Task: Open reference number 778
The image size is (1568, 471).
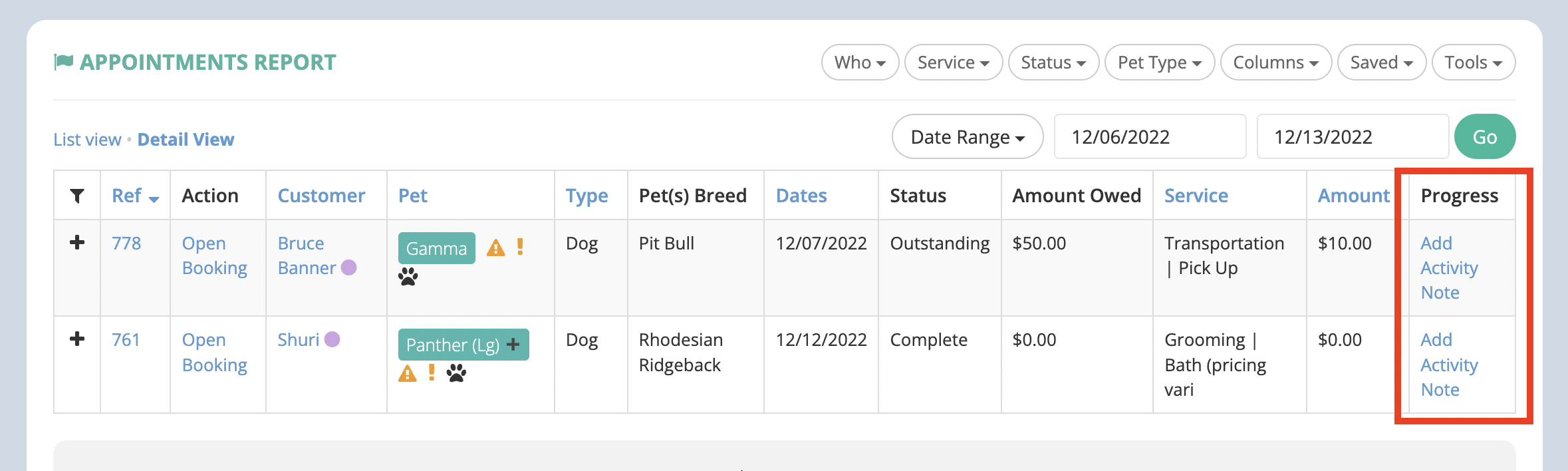Action: 126,243
